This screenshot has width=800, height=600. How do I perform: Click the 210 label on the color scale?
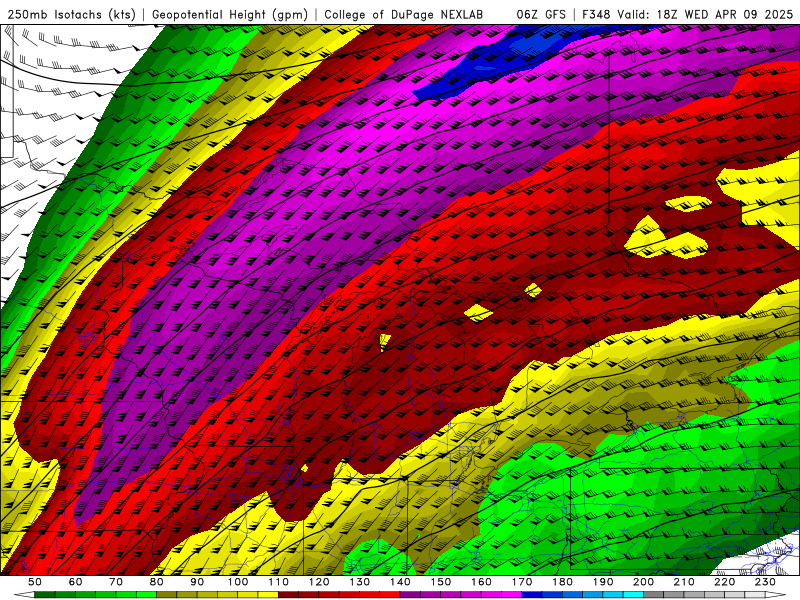coord(684,582)
